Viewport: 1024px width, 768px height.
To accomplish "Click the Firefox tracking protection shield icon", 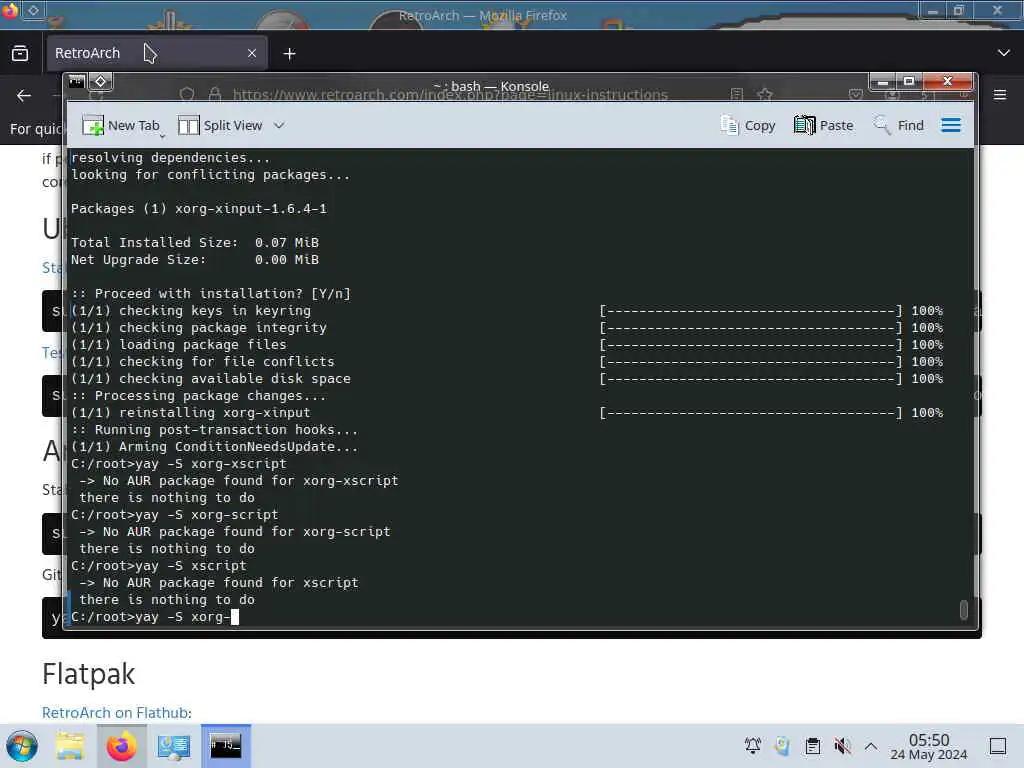I will point(187,95).
